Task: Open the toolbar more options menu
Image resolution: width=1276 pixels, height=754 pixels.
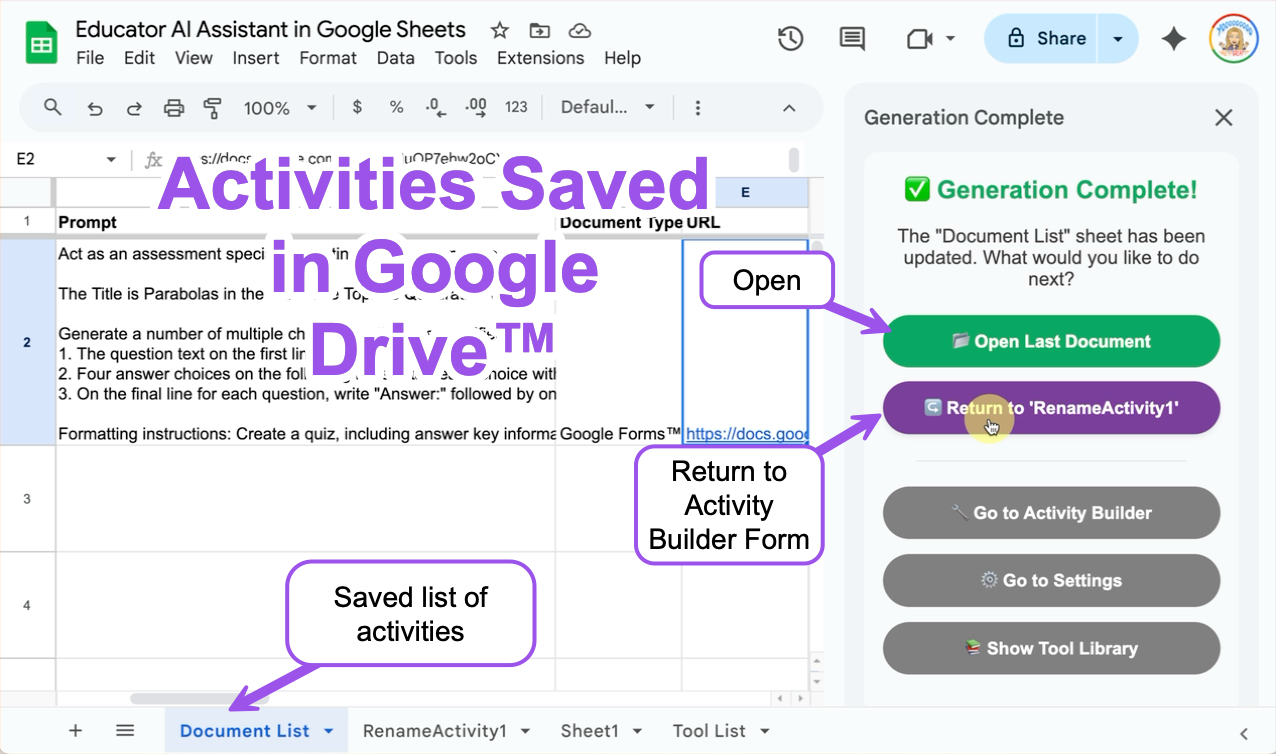Action: [x=698, y=108]
